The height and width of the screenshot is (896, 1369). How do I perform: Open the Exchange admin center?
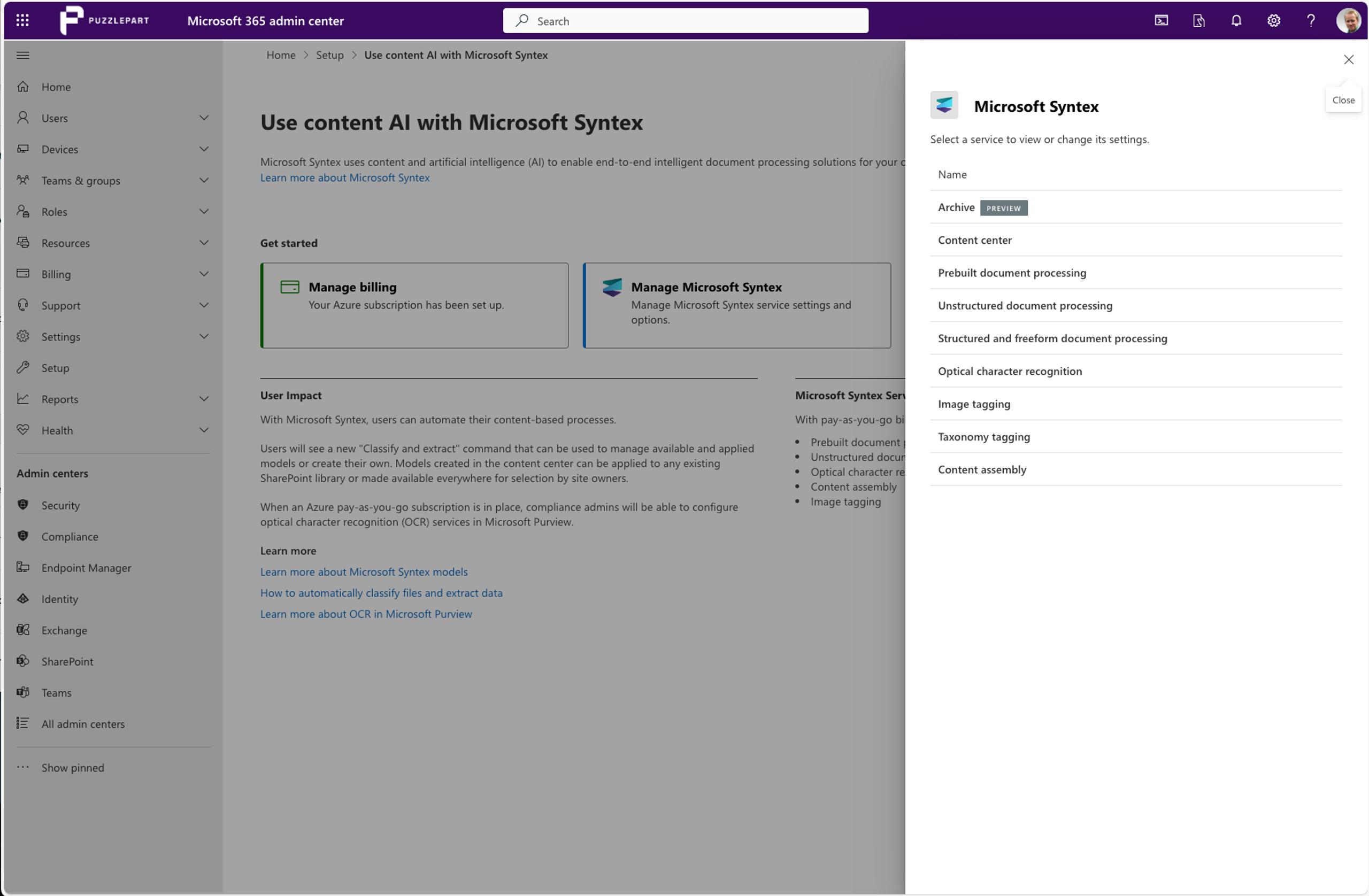pos(64,630)
